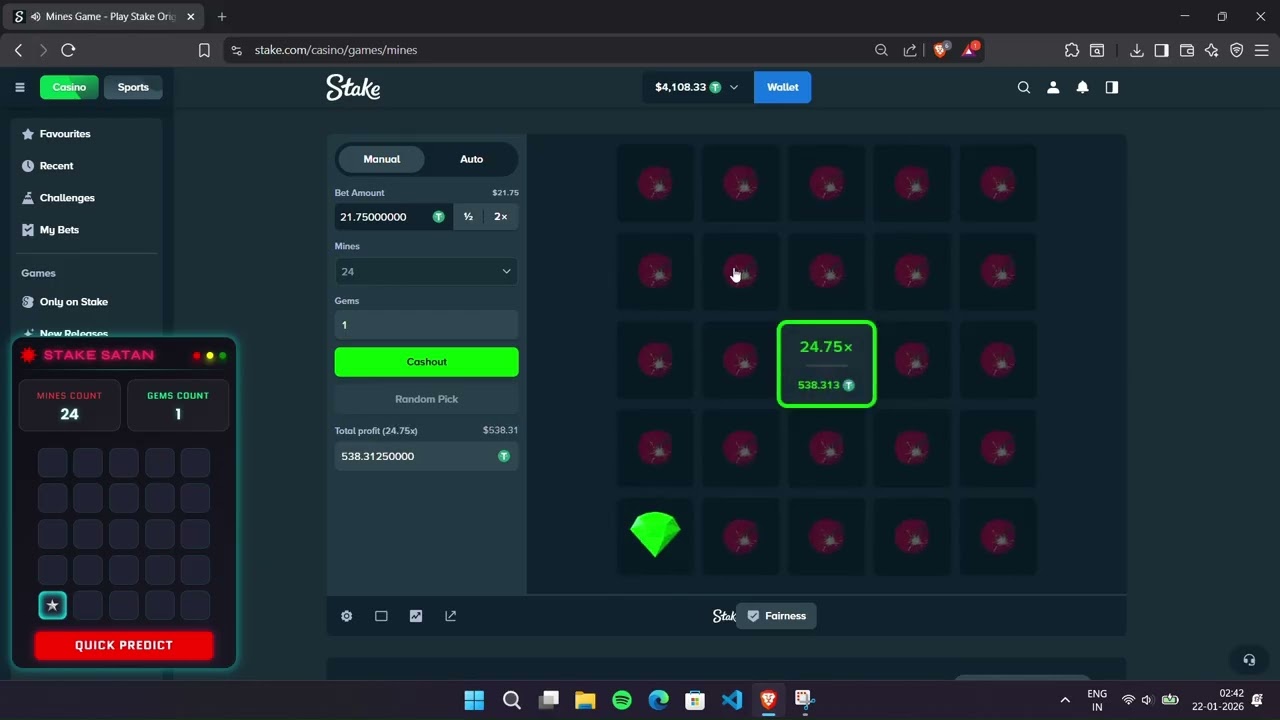This screenshot has height=720, width=1280.
Task: Open a new browser tab
Action: 222,17
